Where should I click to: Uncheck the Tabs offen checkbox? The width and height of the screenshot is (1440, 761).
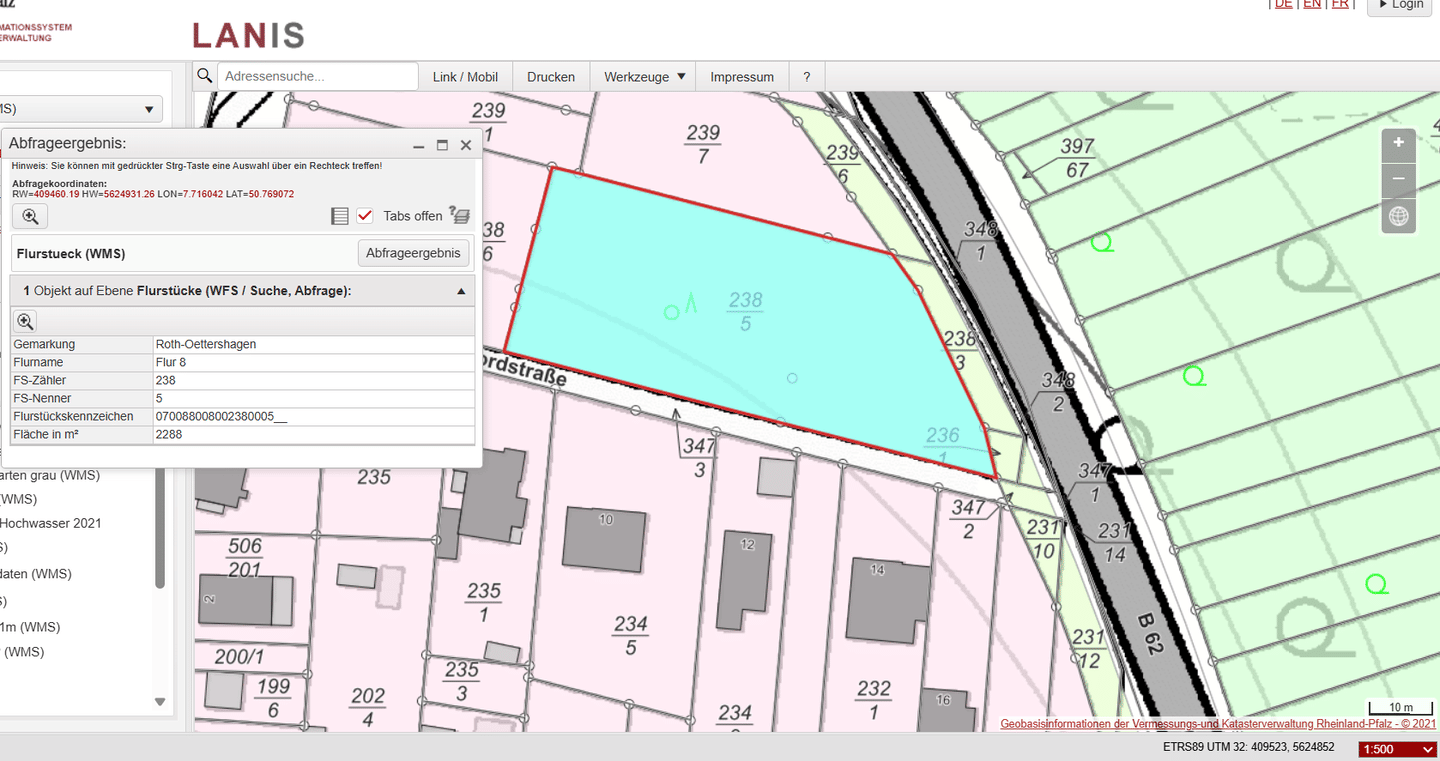pyautogui.click(x=365, y=216)
